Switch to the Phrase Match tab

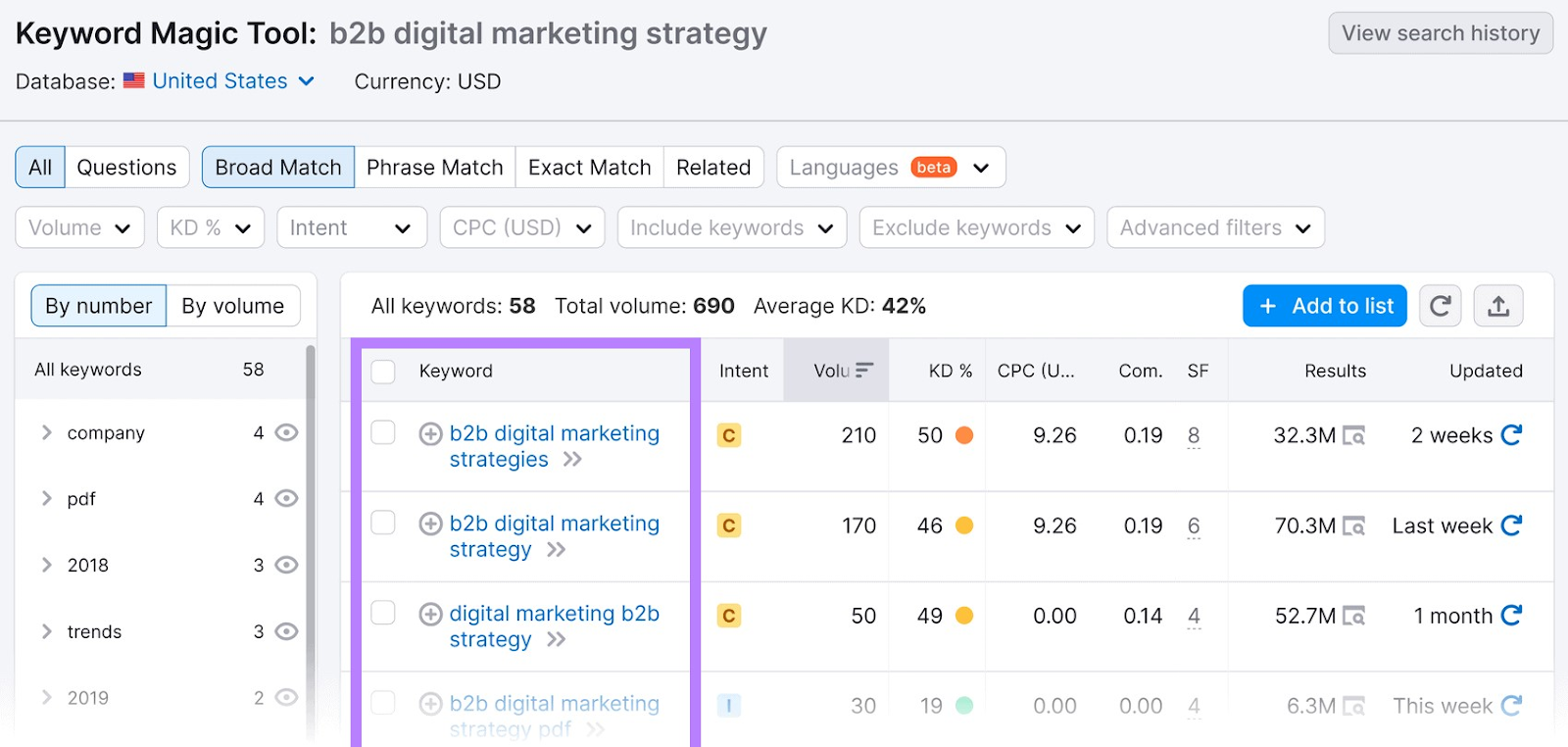pos(434,168)
